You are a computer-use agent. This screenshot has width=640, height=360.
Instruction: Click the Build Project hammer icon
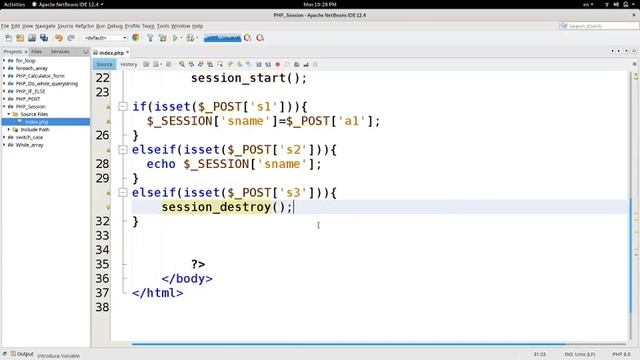tap(150, 38)
